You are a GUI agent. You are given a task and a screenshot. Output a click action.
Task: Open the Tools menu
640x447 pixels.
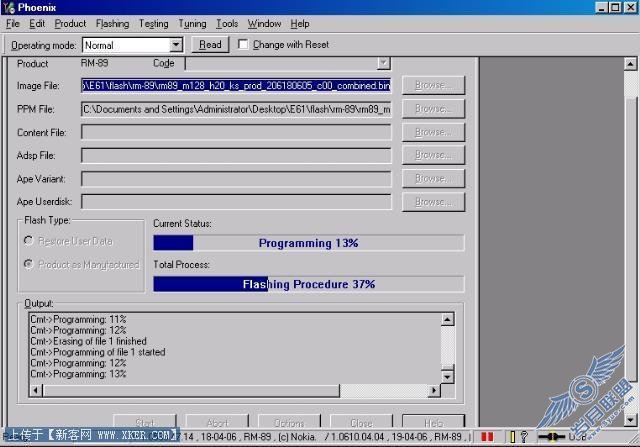[227, 24]
